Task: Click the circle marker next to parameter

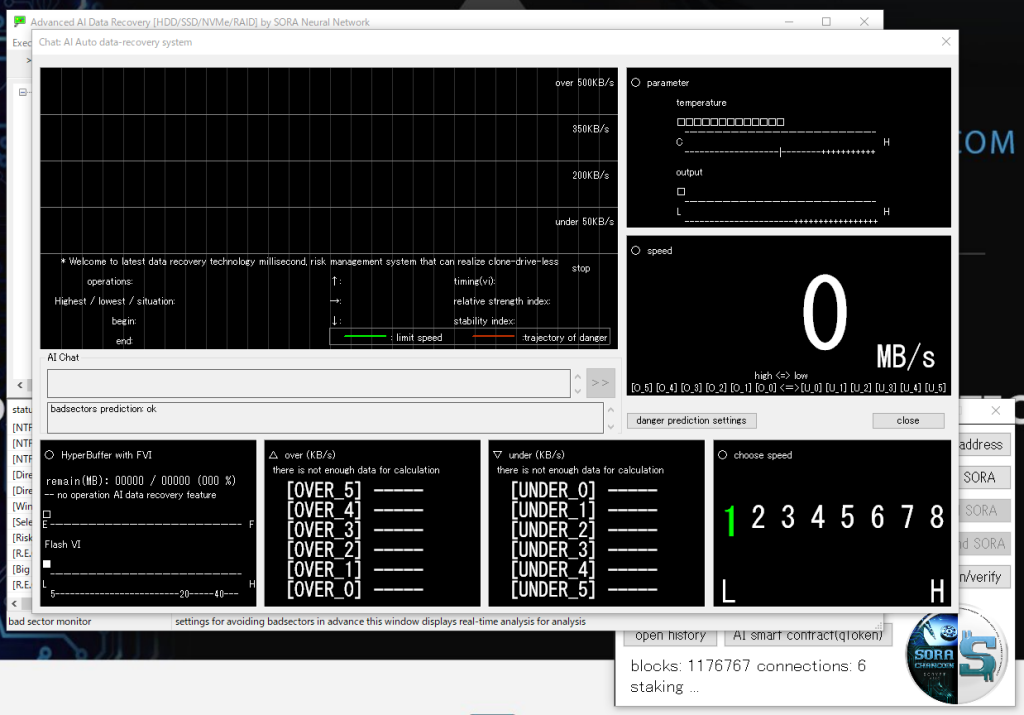Action: (x=636, y=83)
